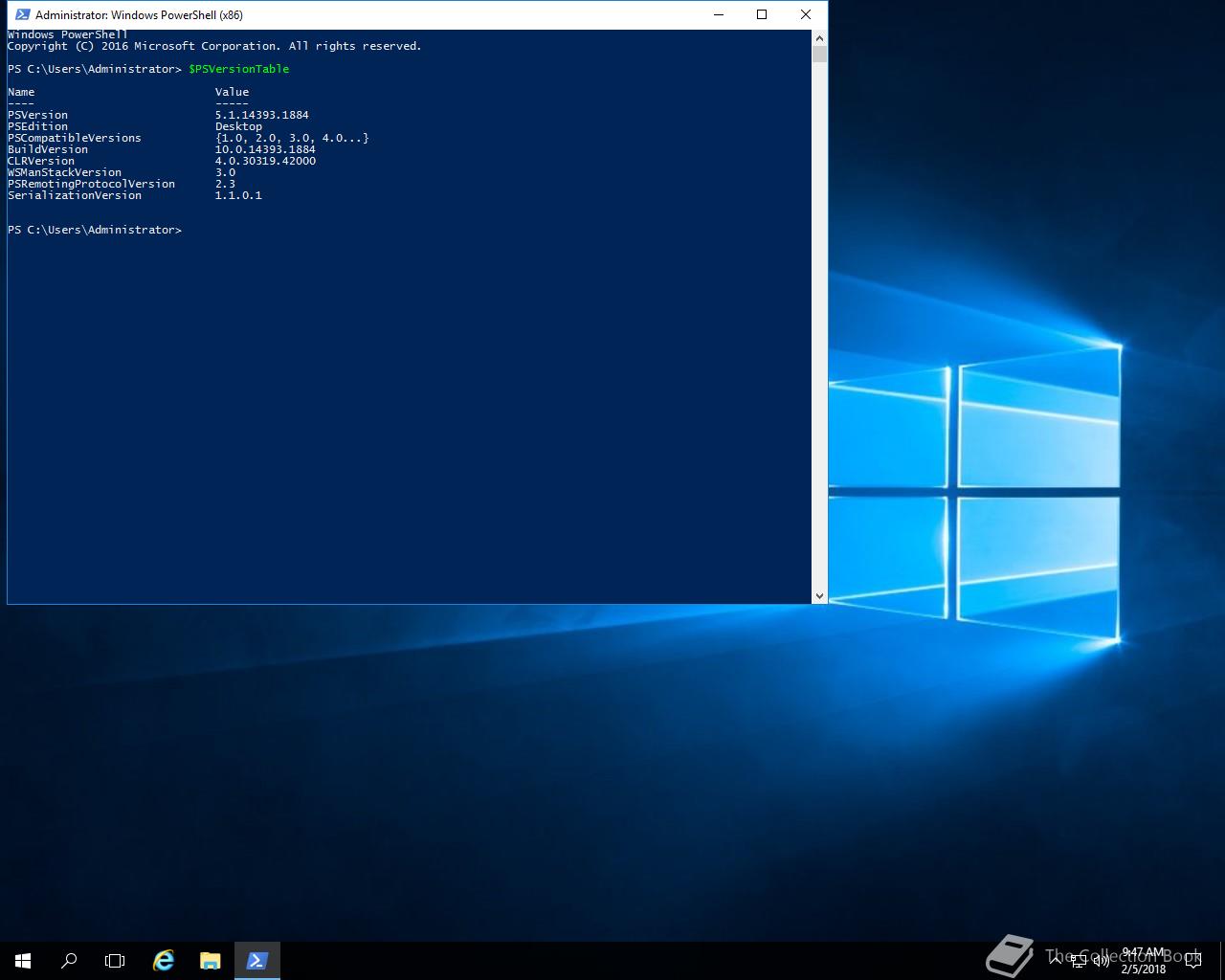Viewport: 1225px width, 980px height.
Task: Click the Desktop edition value
Action: coord(238,126)
